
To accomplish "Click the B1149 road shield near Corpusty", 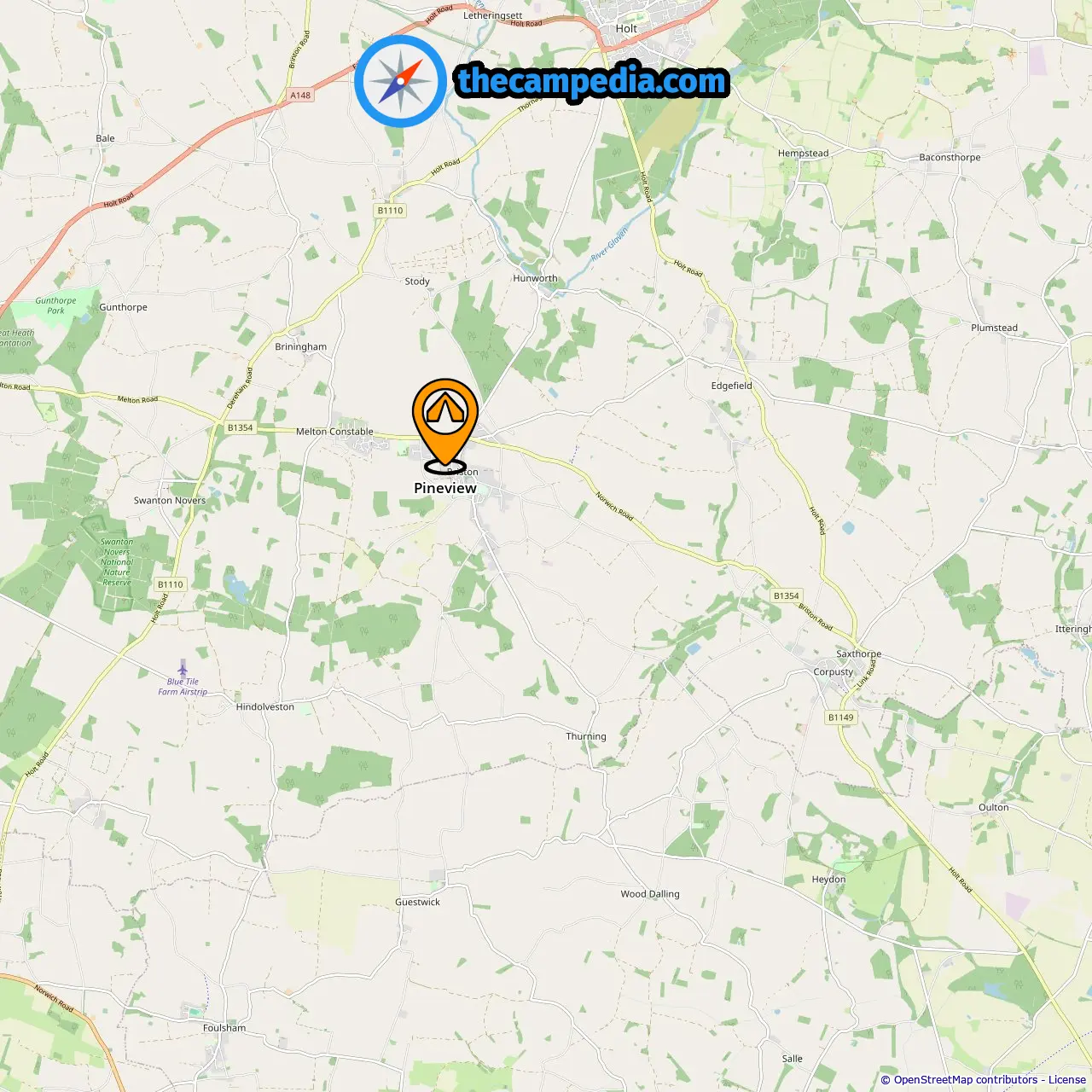I will pyautogui.click(x=841, y=717).
